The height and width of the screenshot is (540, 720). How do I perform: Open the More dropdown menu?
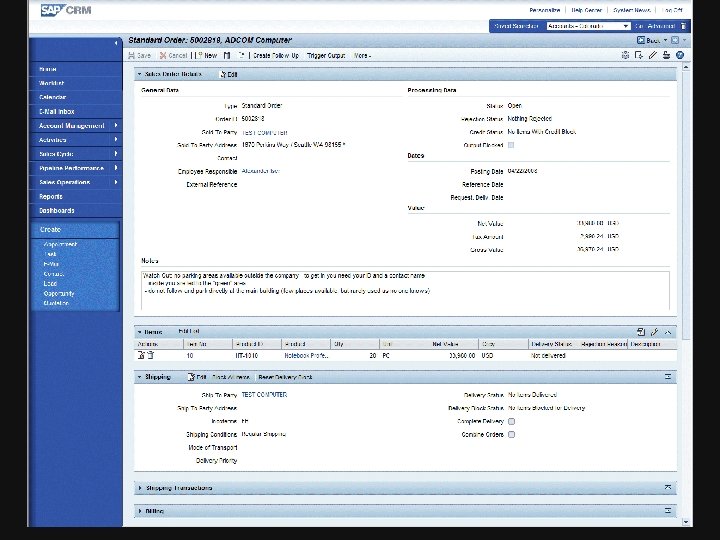362,56
